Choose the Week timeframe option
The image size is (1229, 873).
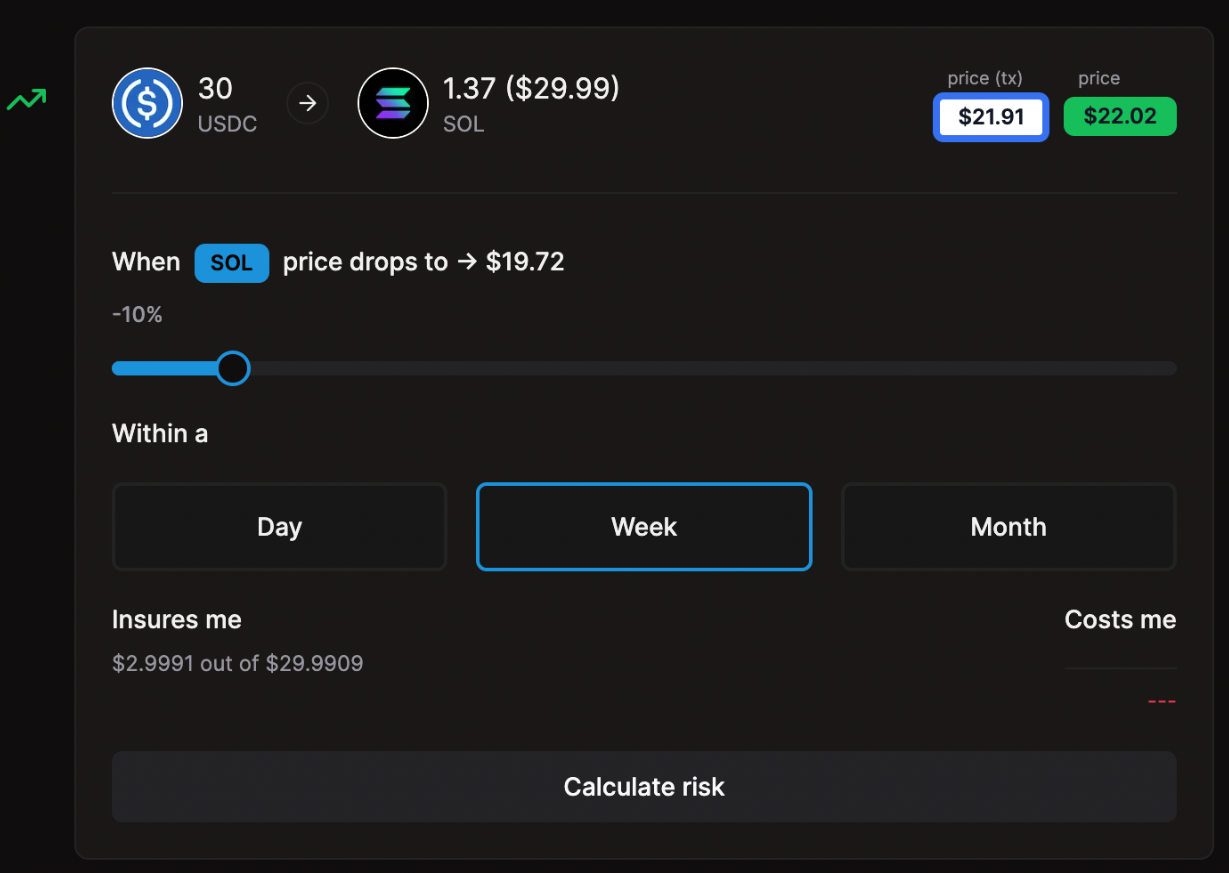[x=644, y=527]
